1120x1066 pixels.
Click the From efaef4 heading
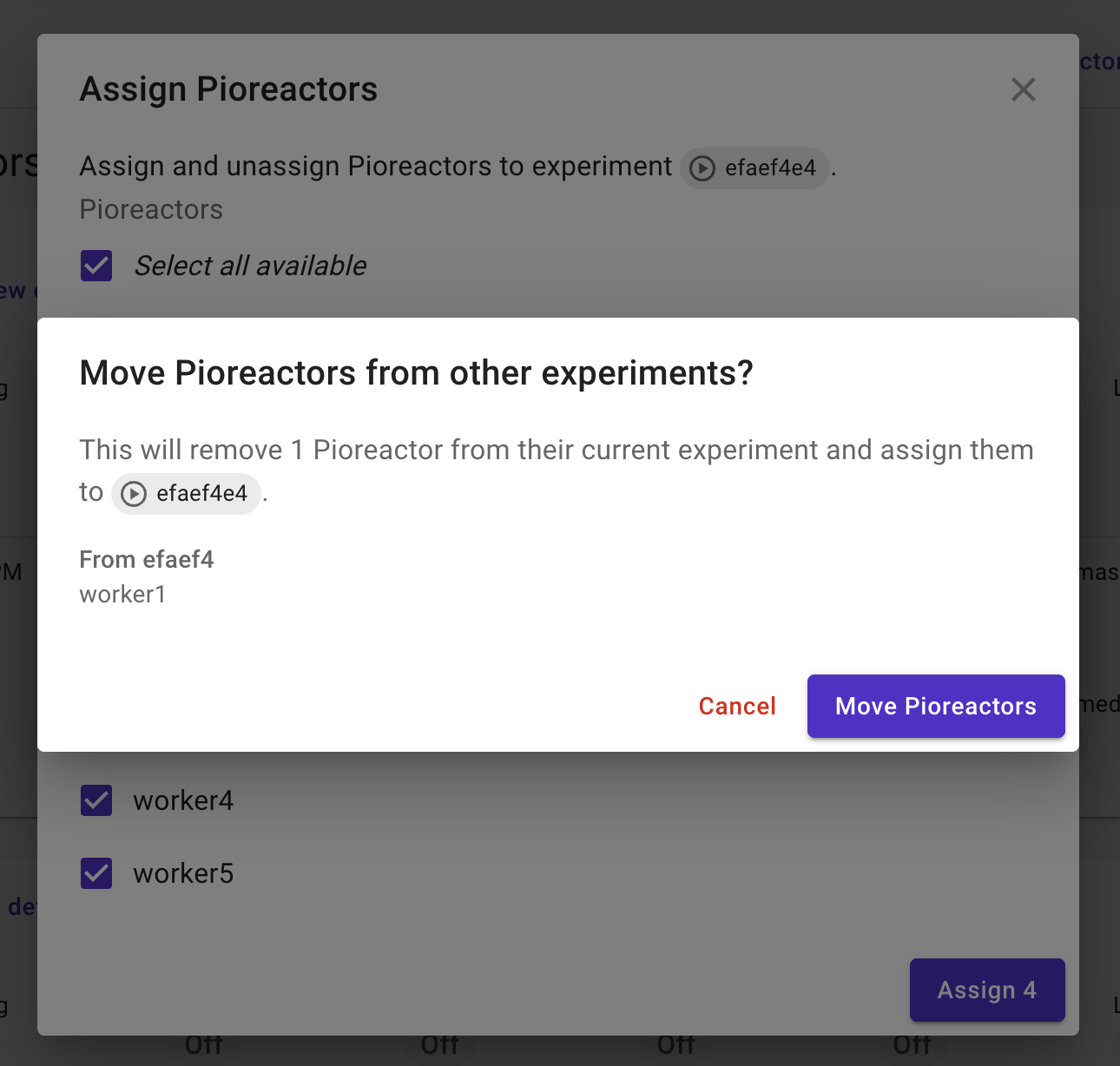coord(147,560)
